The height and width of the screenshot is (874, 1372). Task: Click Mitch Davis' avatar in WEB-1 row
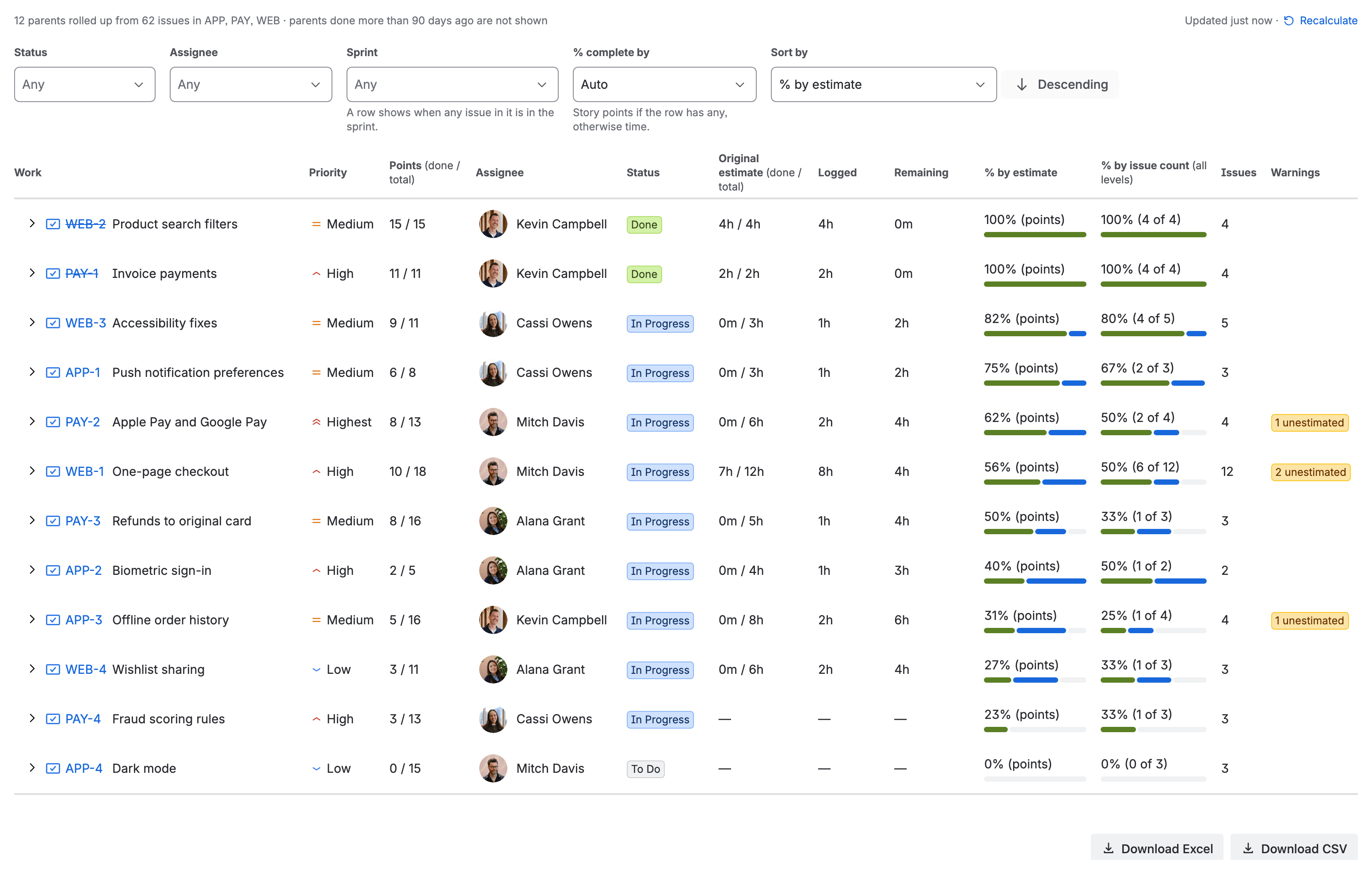coord(493,471)
